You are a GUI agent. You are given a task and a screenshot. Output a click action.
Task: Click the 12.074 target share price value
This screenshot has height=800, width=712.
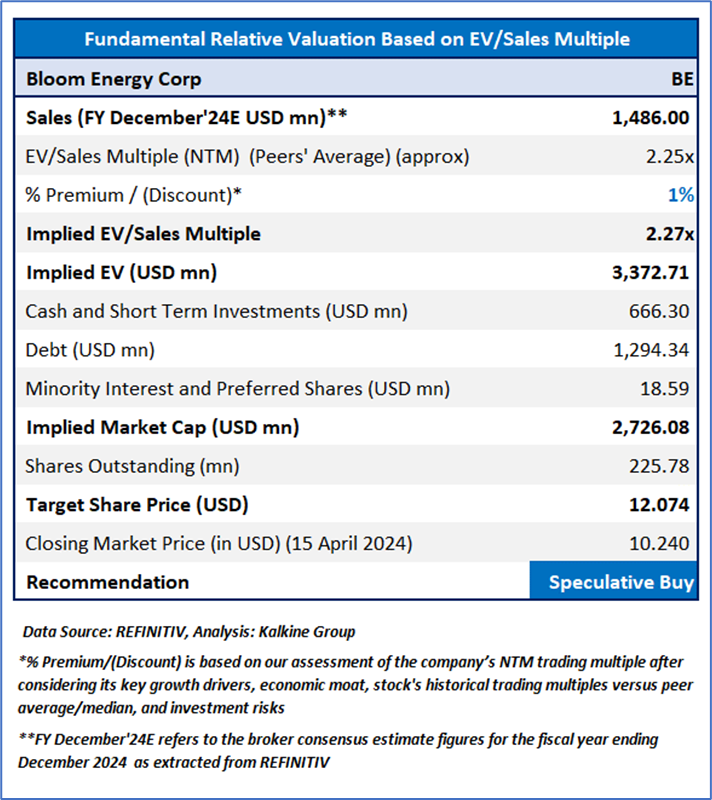tap(657, 504)
